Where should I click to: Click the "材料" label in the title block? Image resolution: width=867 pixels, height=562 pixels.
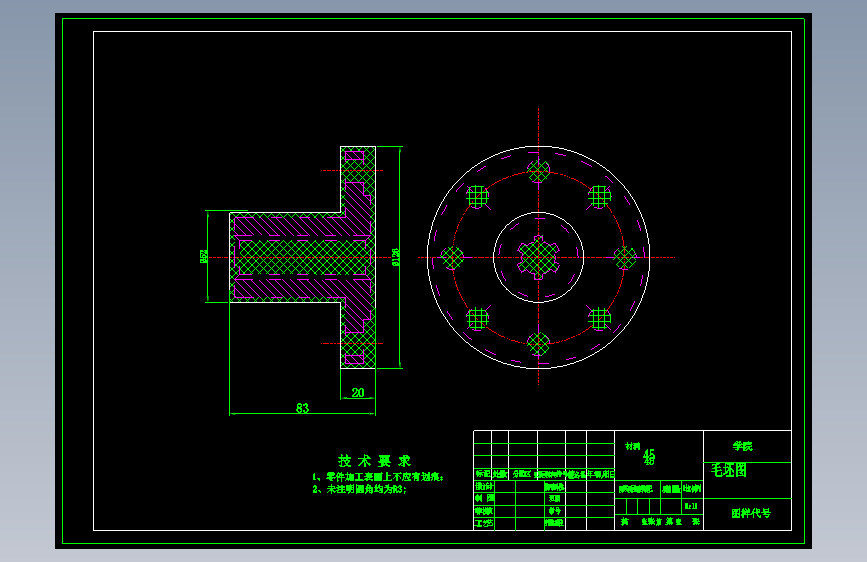[x=633, y=446]
